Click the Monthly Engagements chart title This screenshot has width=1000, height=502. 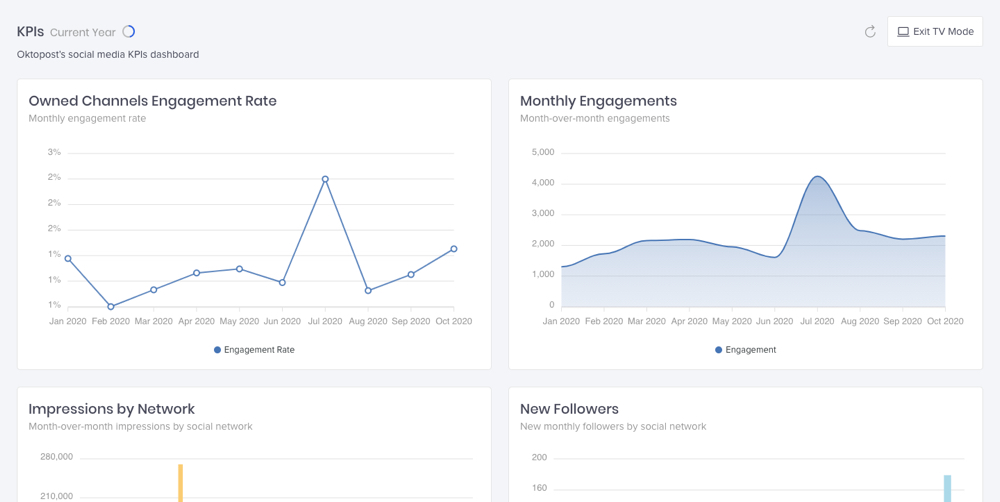point(598,101)
